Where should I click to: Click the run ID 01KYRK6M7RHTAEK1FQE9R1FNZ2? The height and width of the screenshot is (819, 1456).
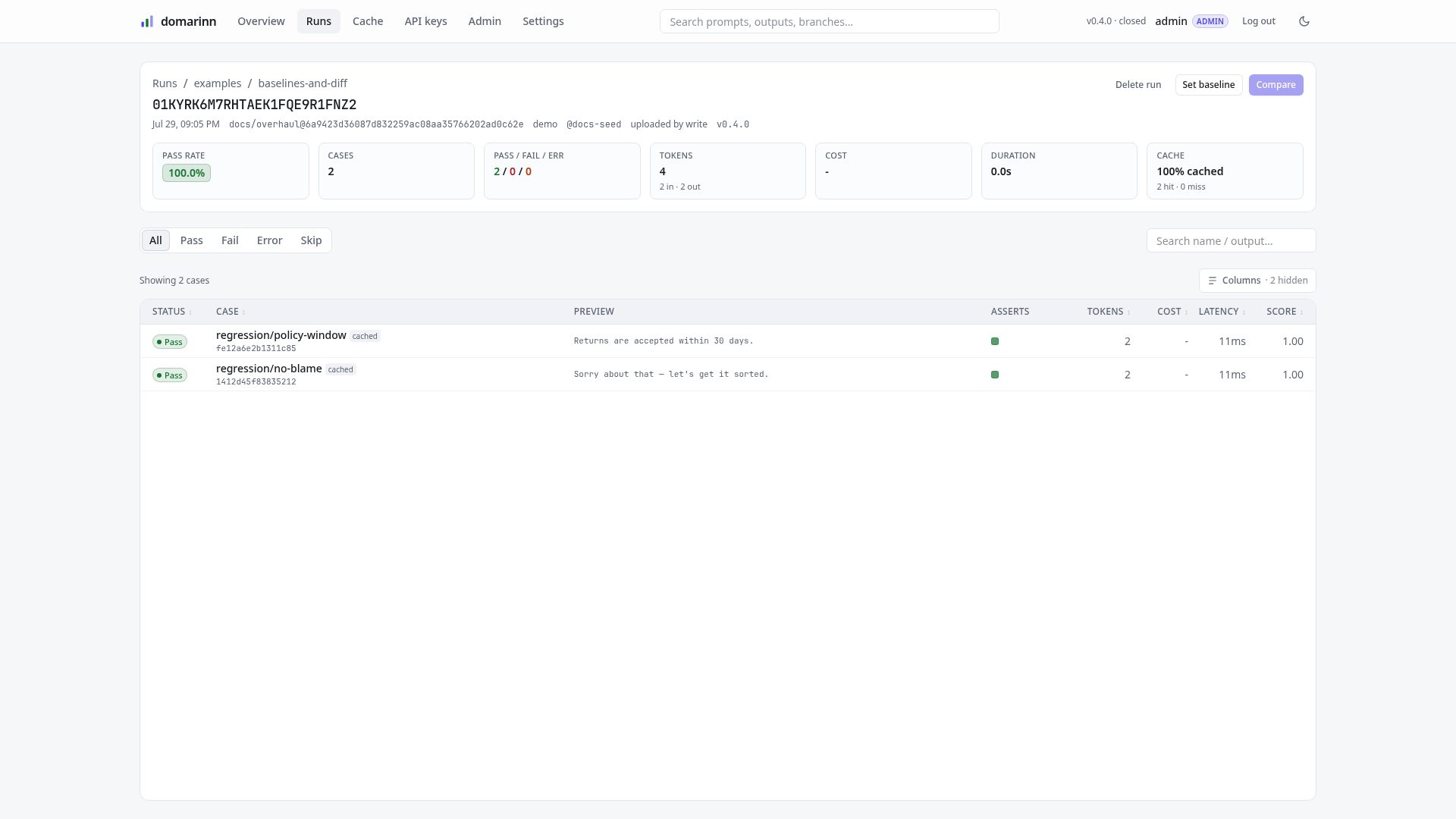point(254,105)
